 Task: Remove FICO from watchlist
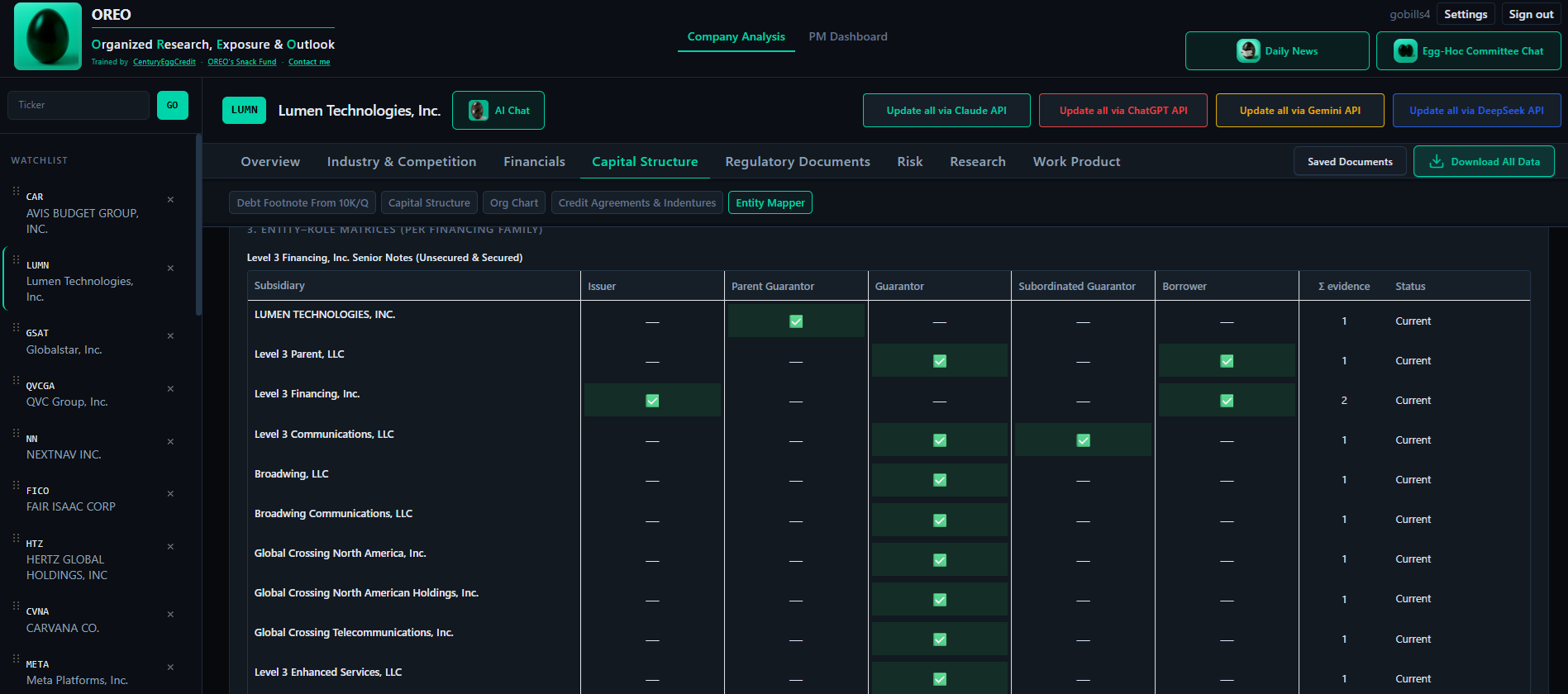(170, 493)
